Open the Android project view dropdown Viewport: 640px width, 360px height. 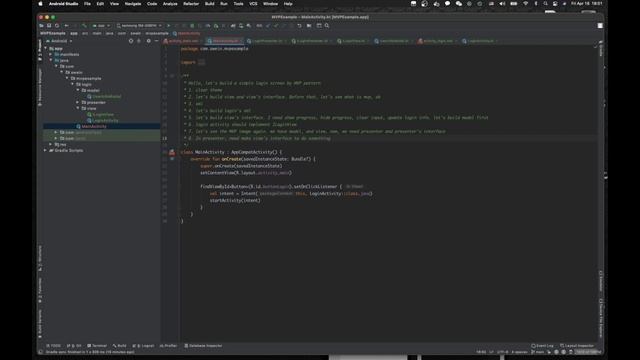tap(59, 41)
